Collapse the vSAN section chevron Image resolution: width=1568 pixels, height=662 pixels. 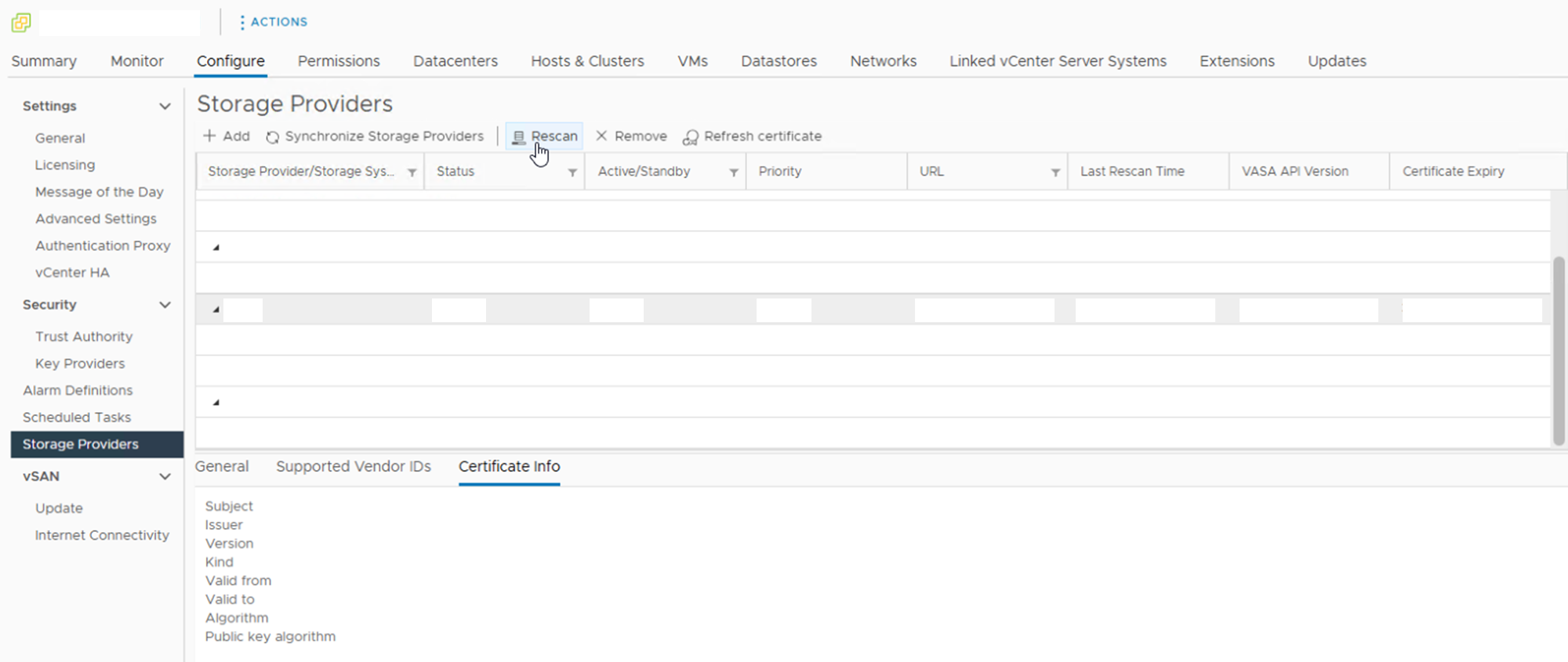tap(165, 476)
